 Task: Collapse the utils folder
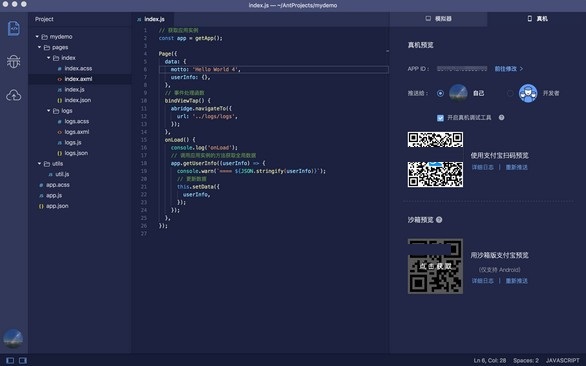coord(39,164)
